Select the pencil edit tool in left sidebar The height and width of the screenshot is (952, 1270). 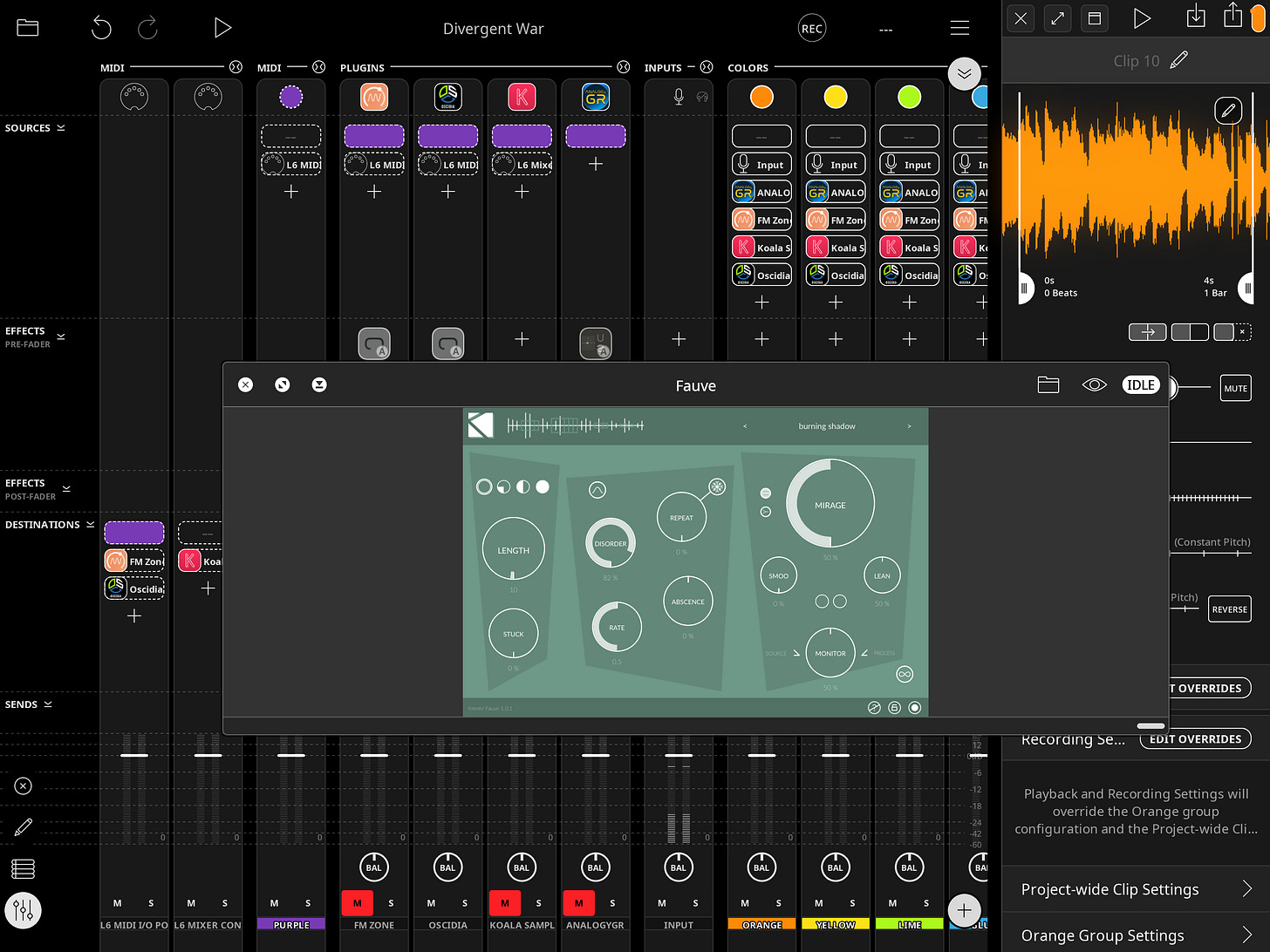coord(24,827)
